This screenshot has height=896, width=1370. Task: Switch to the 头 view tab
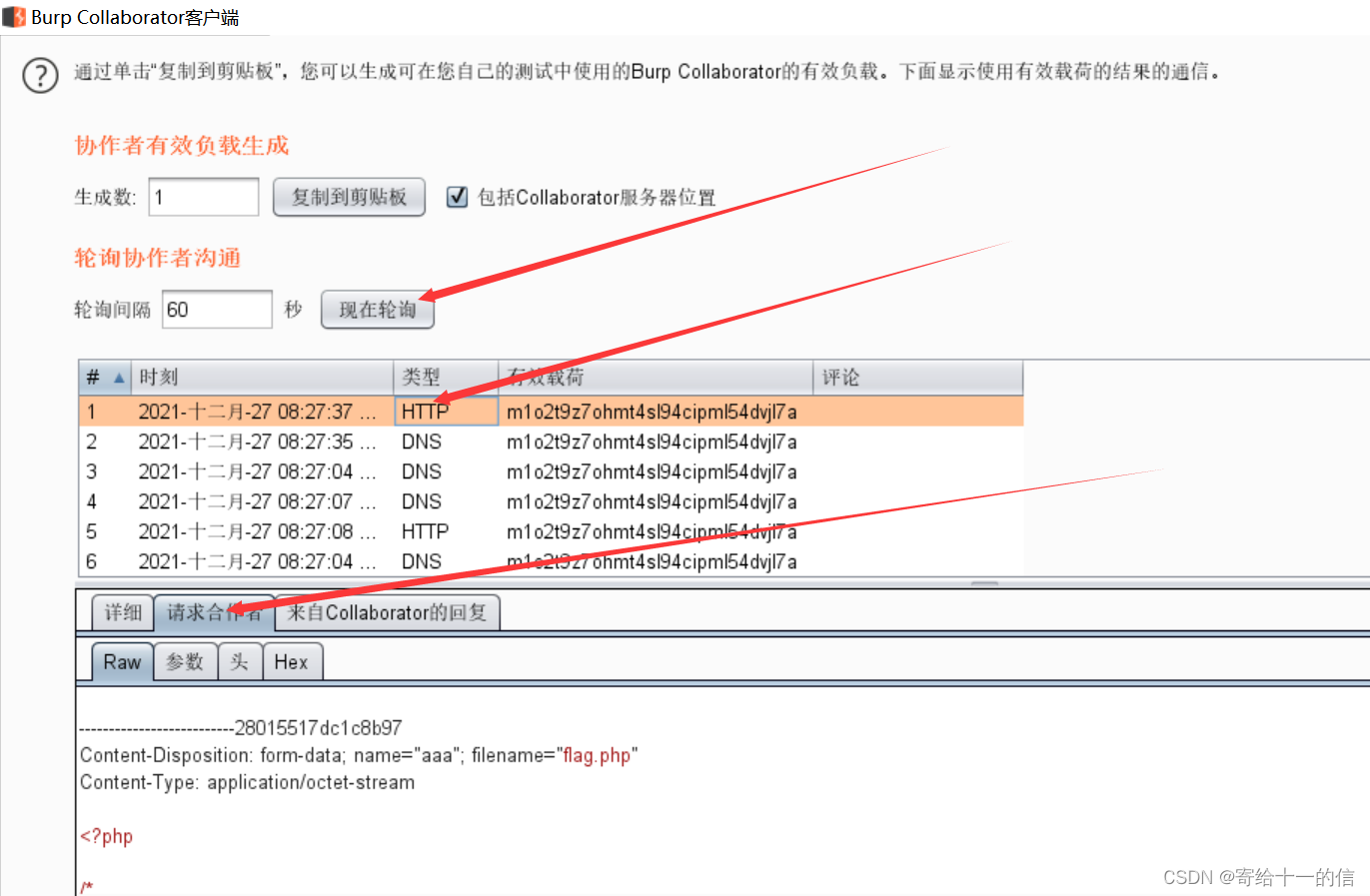tap(240, 662)
